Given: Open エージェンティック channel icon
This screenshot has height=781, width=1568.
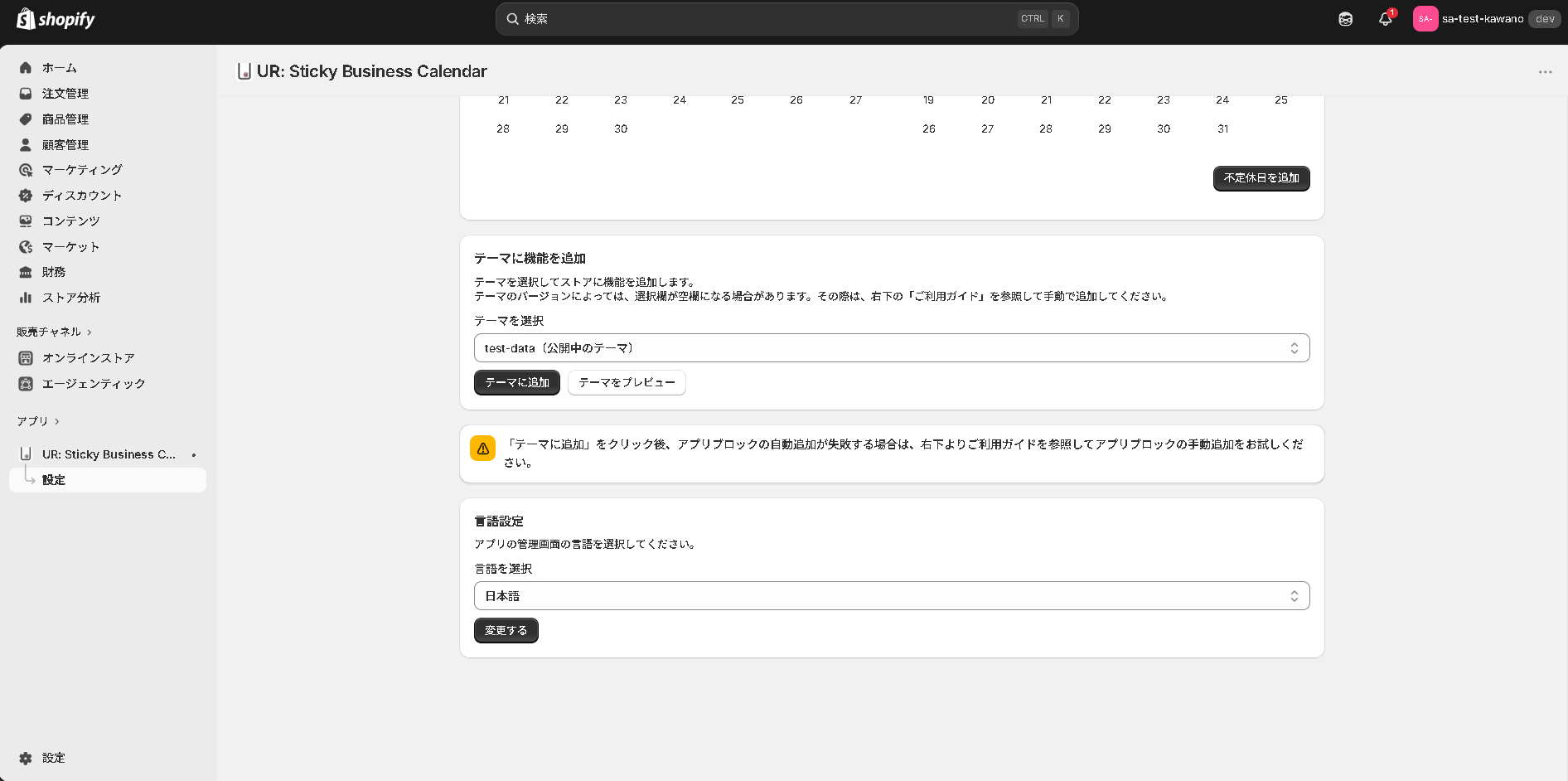Looking at the screenshot, I should (26, 384).
